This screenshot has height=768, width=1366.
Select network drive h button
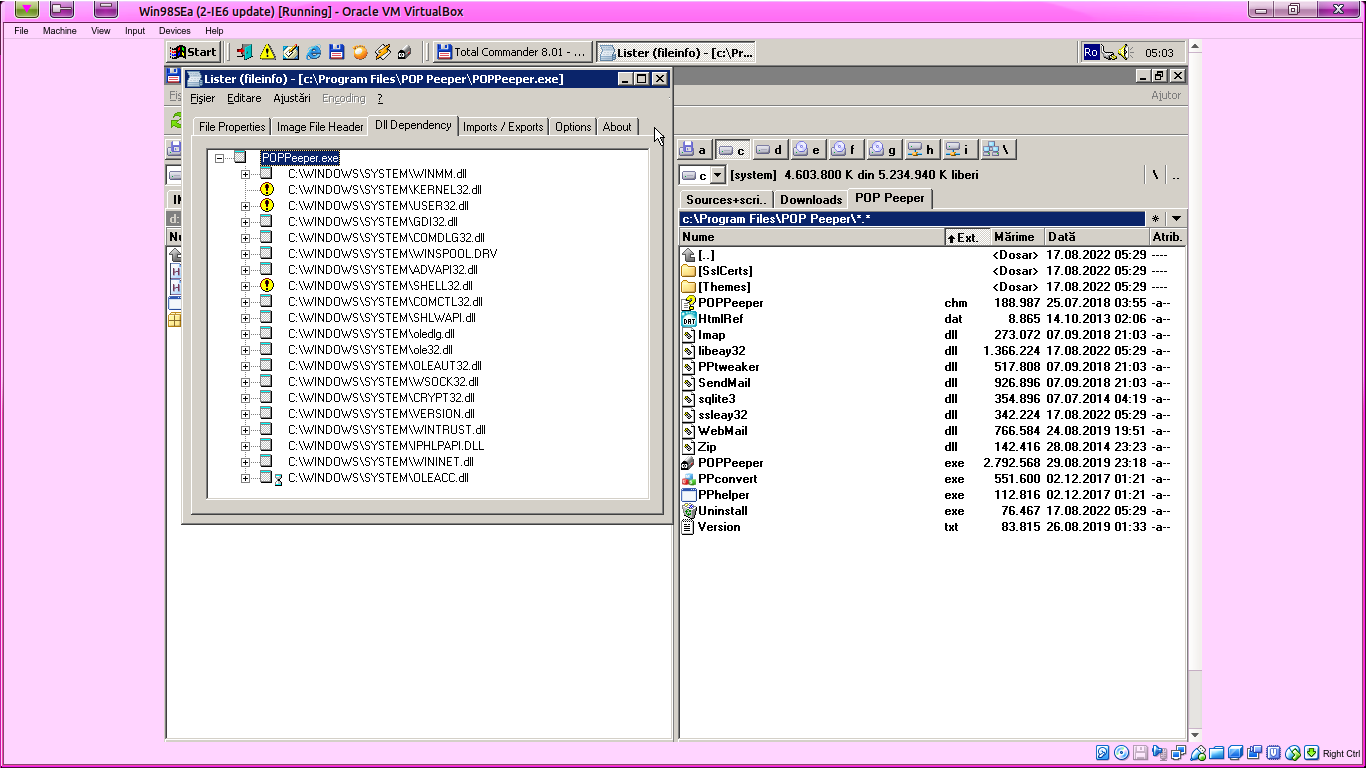point(921,150)
